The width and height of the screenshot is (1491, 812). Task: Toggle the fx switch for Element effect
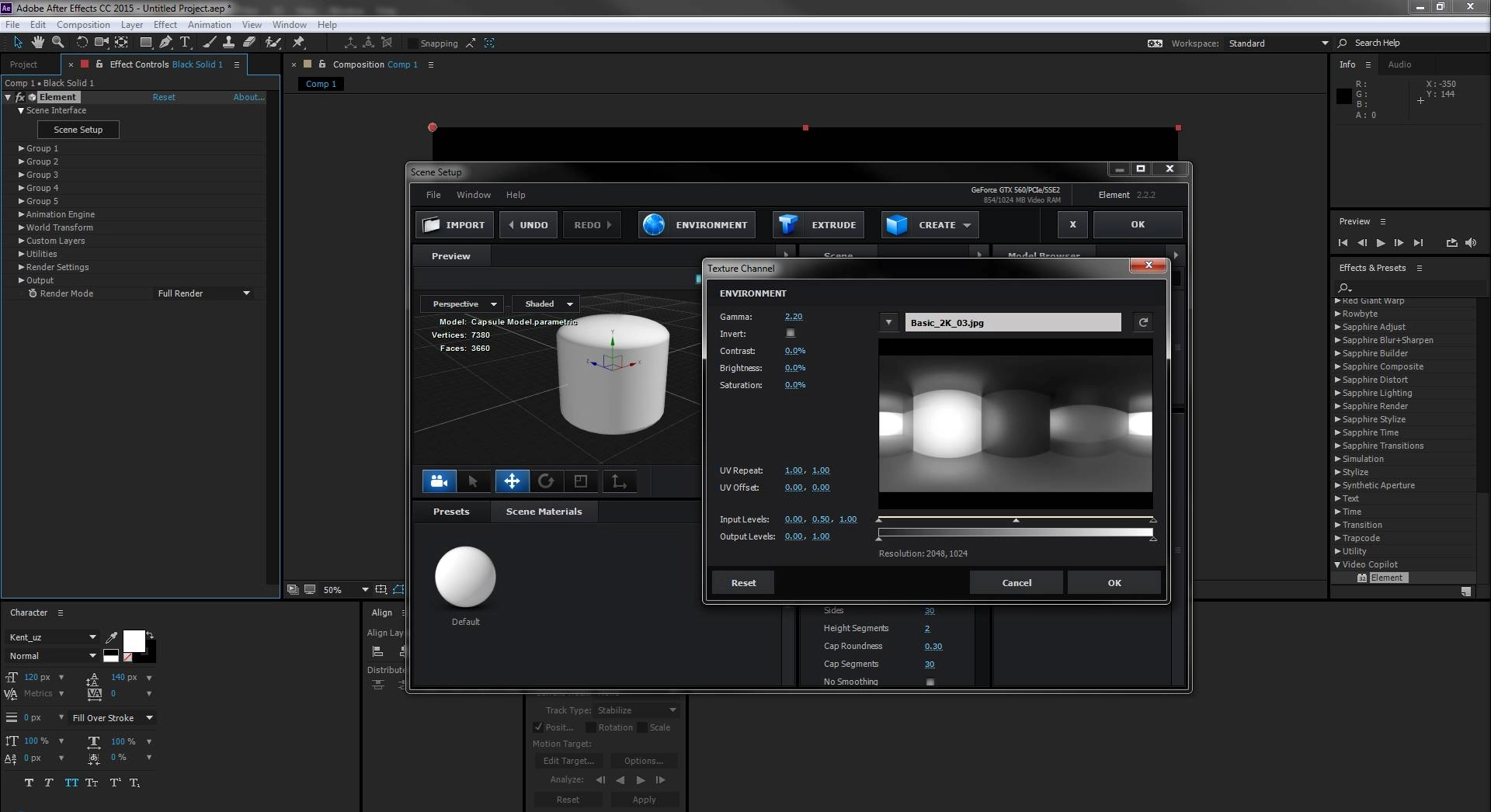click(x=20, y=97)
